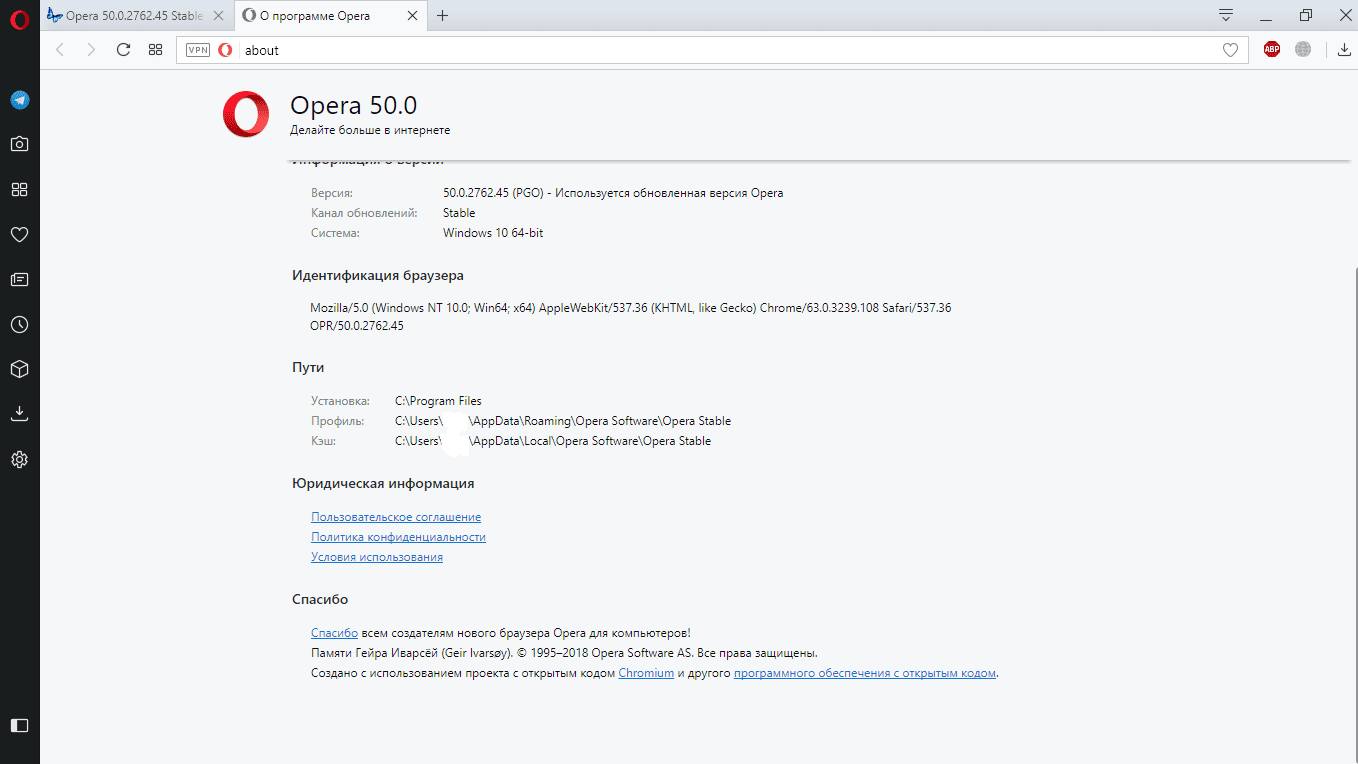1358x764 pixels.
Task: Open Personal News in the sidebar
Action: (19, 280)
